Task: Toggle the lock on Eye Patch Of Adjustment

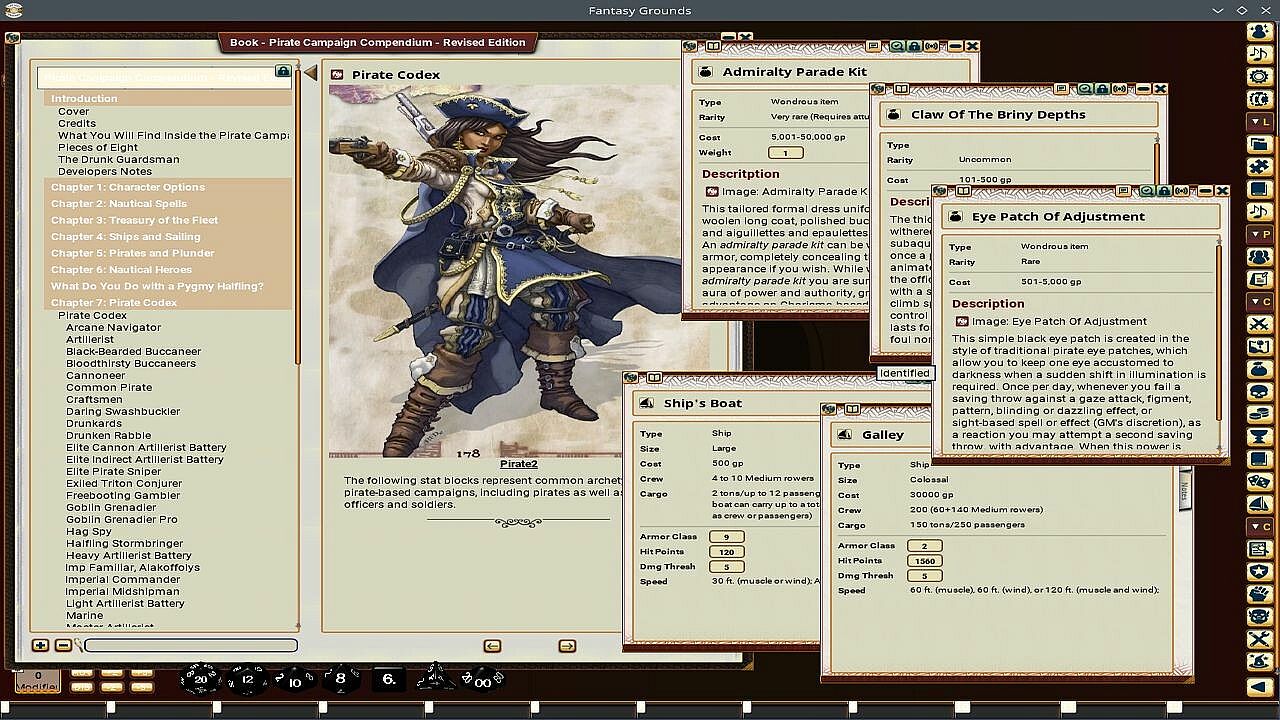Action: tap(1164, 191)
